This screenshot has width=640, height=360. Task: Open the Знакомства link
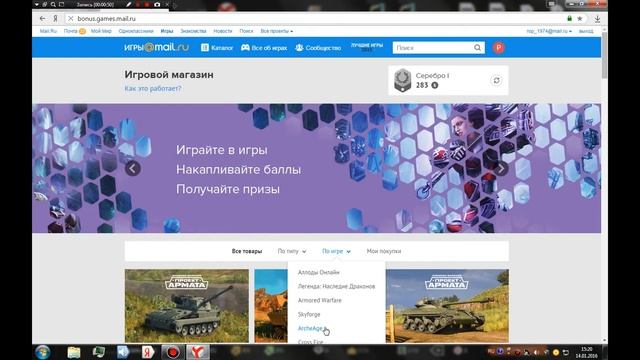coord(193,31)
